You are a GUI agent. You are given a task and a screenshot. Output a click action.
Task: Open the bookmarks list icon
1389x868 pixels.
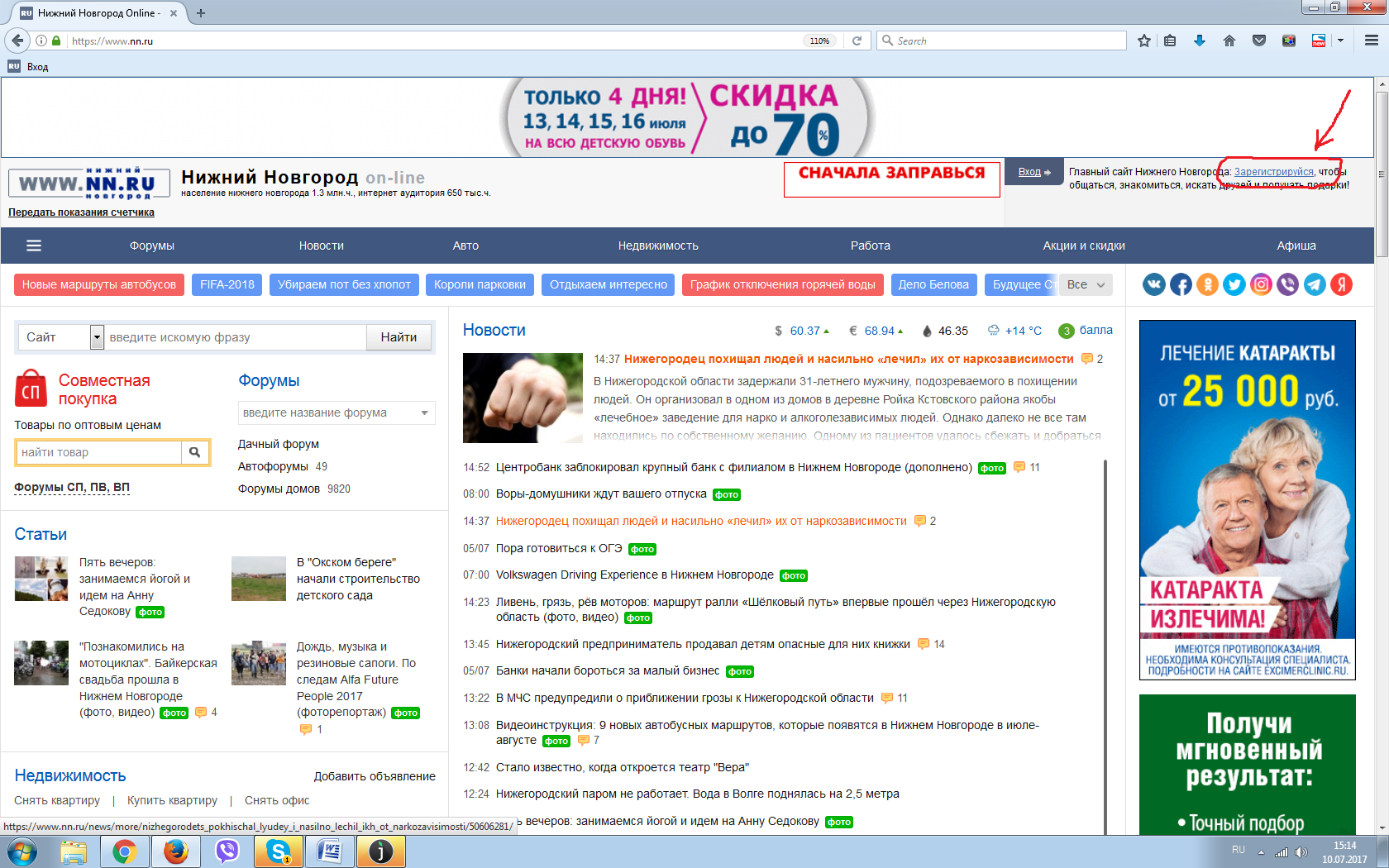pyautogui.click(x=1170, y=41)
